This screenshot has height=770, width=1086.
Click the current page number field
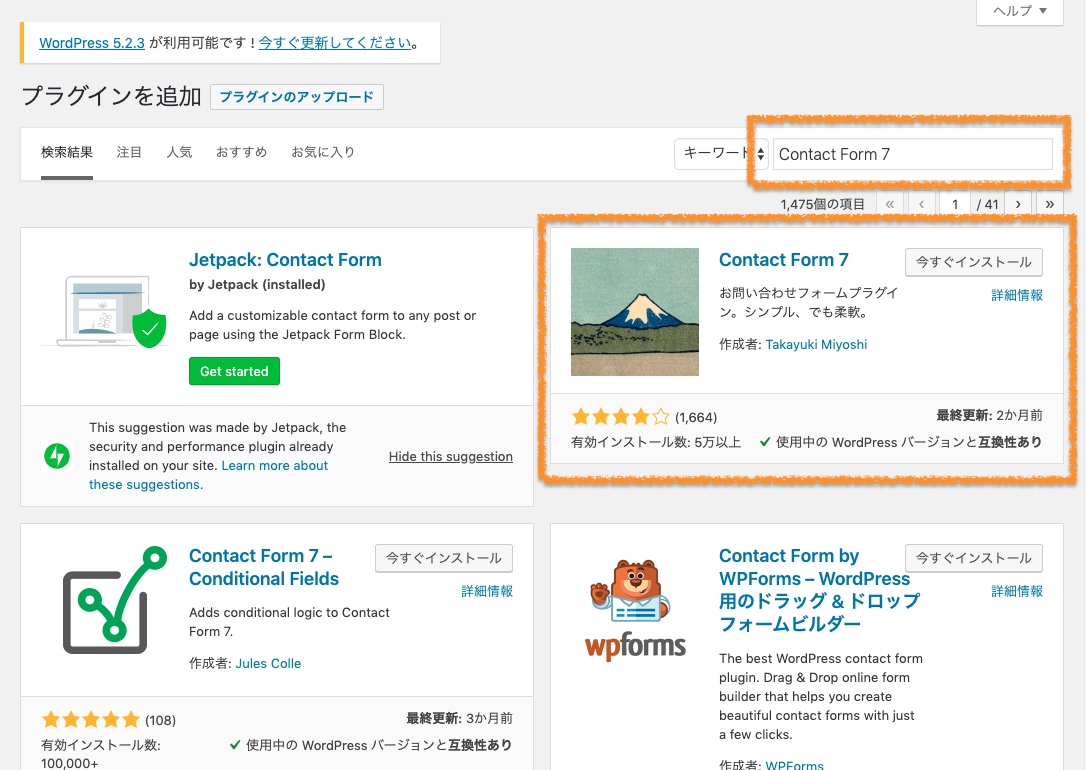coord(954,204)
